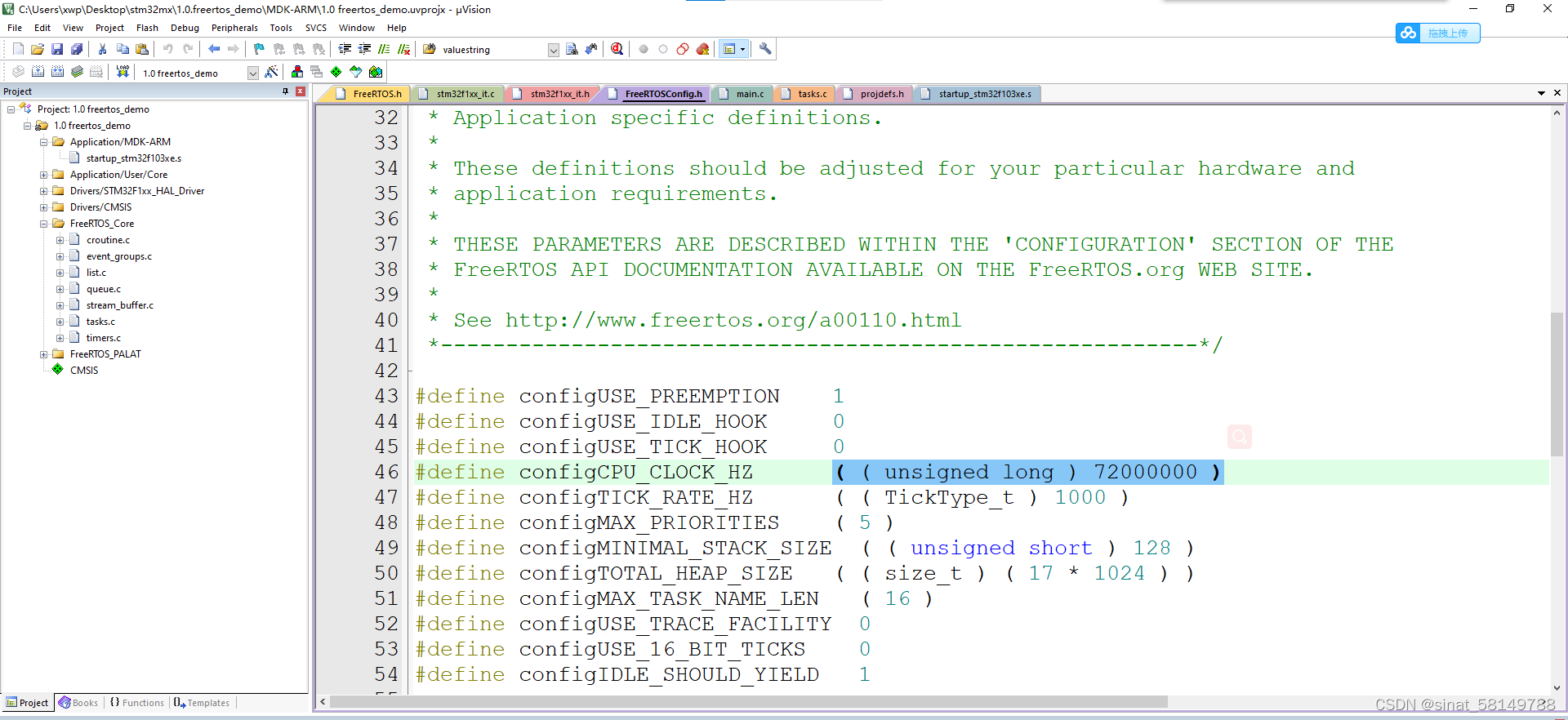
Task: Kill all breakpoints icon
Action: coord(703,49)
